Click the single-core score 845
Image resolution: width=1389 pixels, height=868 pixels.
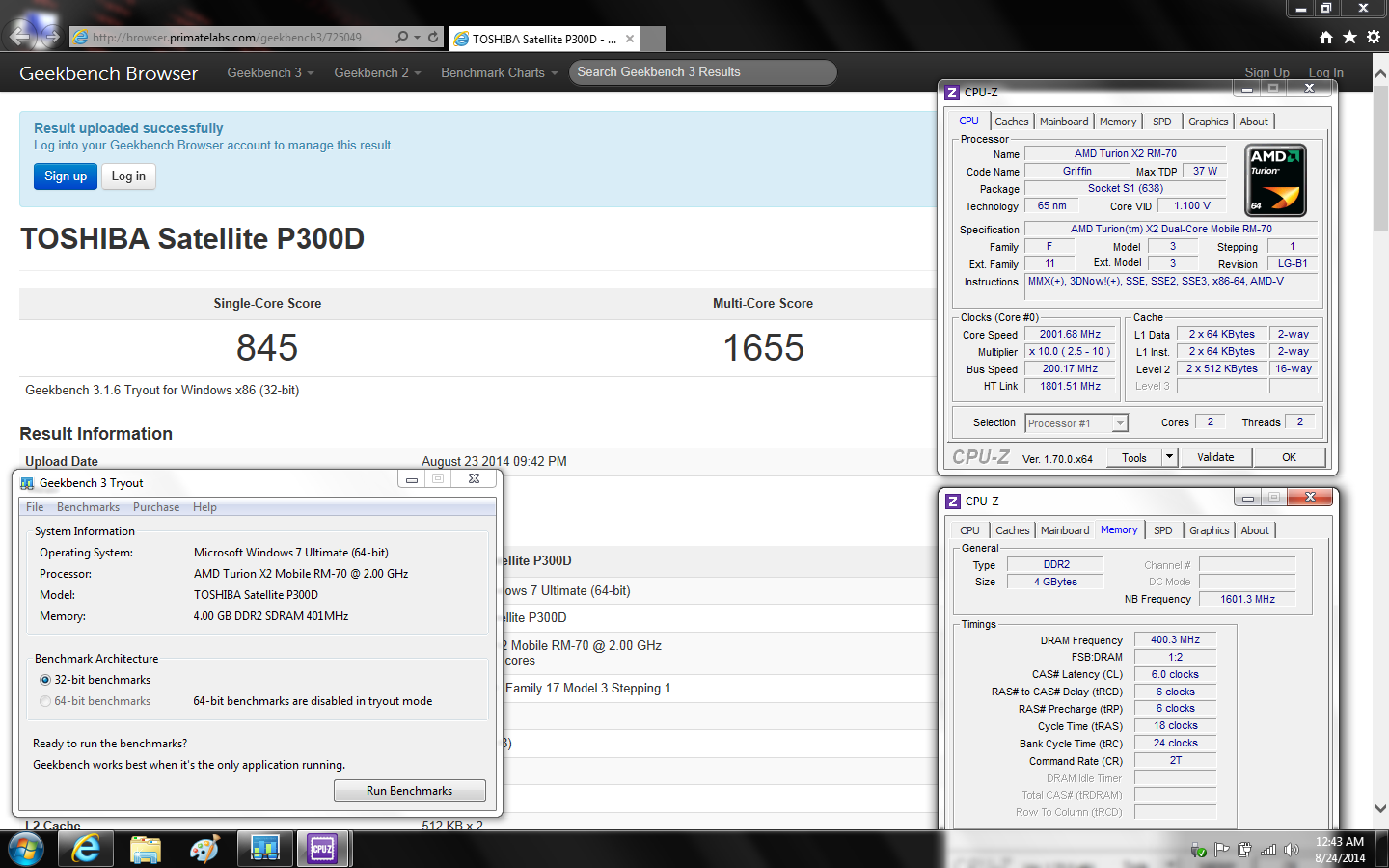coord(267,348)
